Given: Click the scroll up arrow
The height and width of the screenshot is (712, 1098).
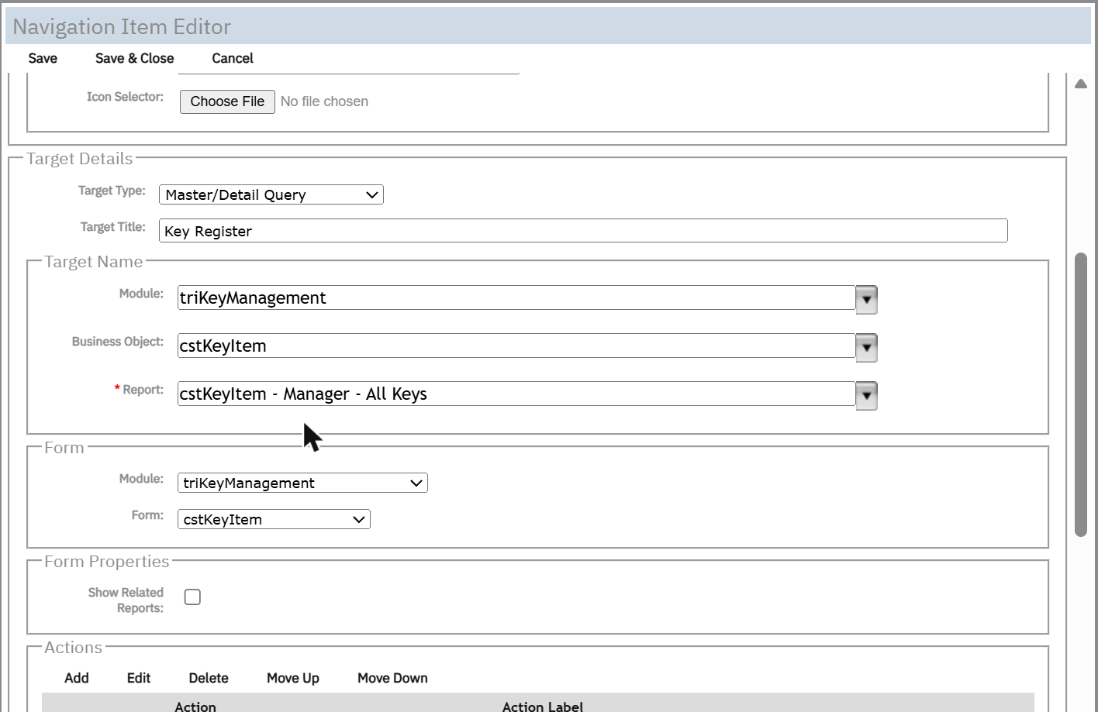Looking at the screenshot, I should 1081,84.
